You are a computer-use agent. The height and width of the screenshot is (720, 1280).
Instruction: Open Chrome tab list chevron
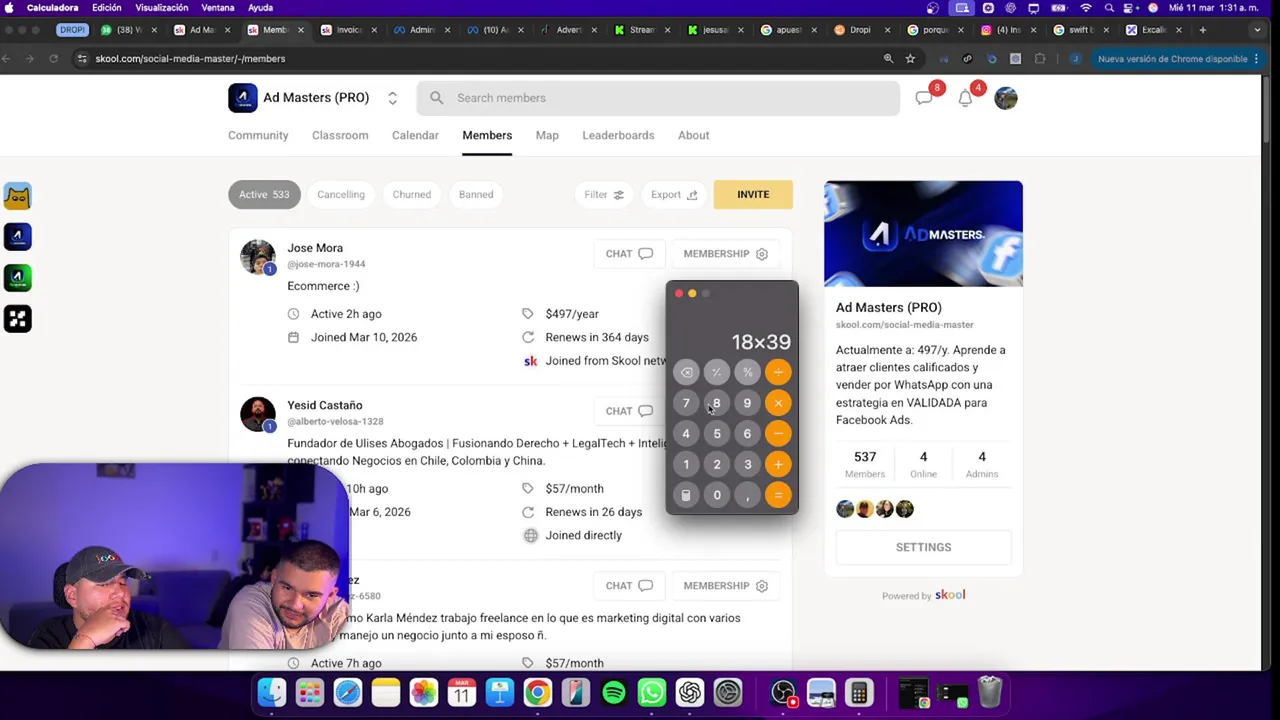click(1257, 30)
